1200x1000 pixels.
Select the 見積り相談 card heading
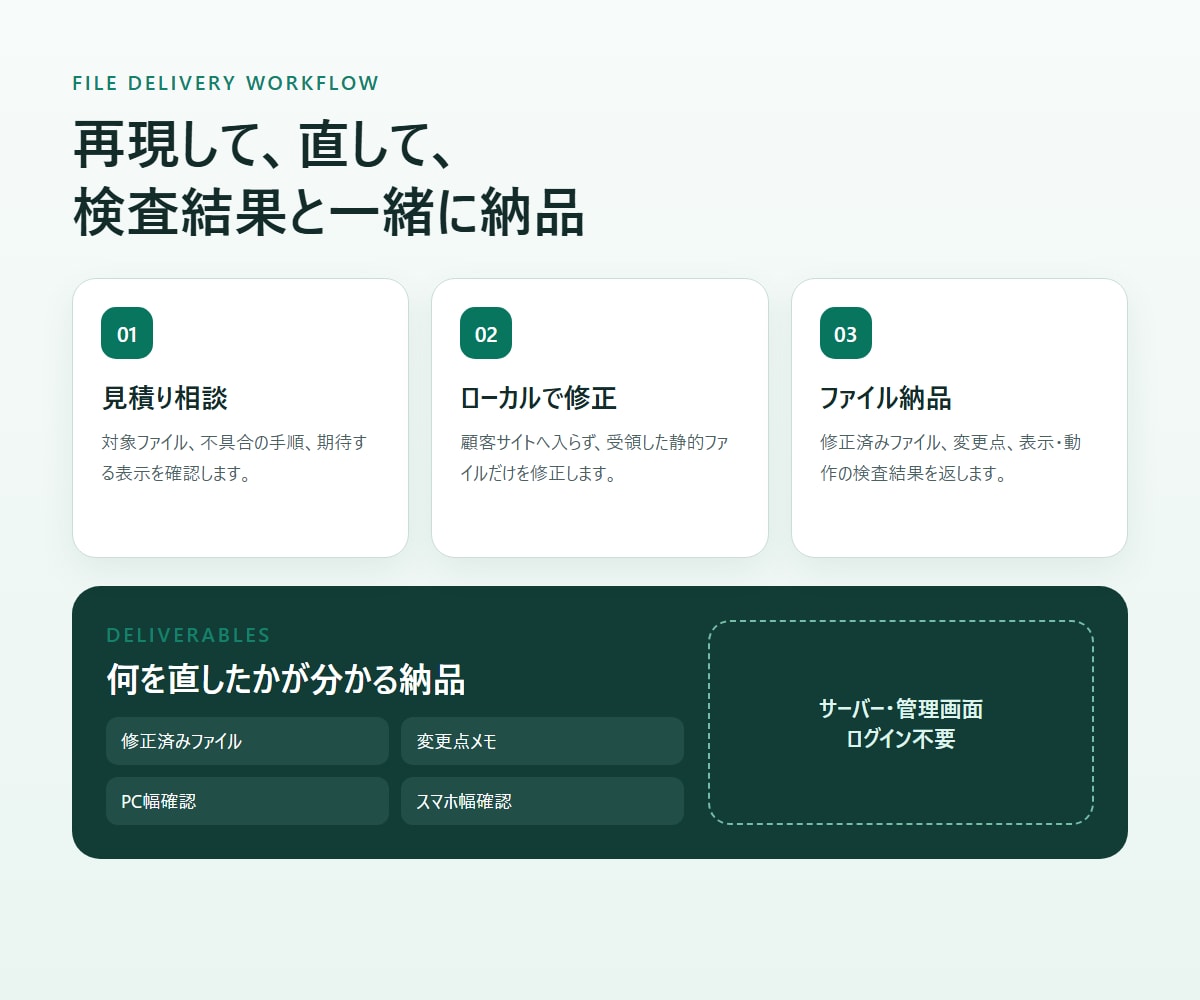165,398
